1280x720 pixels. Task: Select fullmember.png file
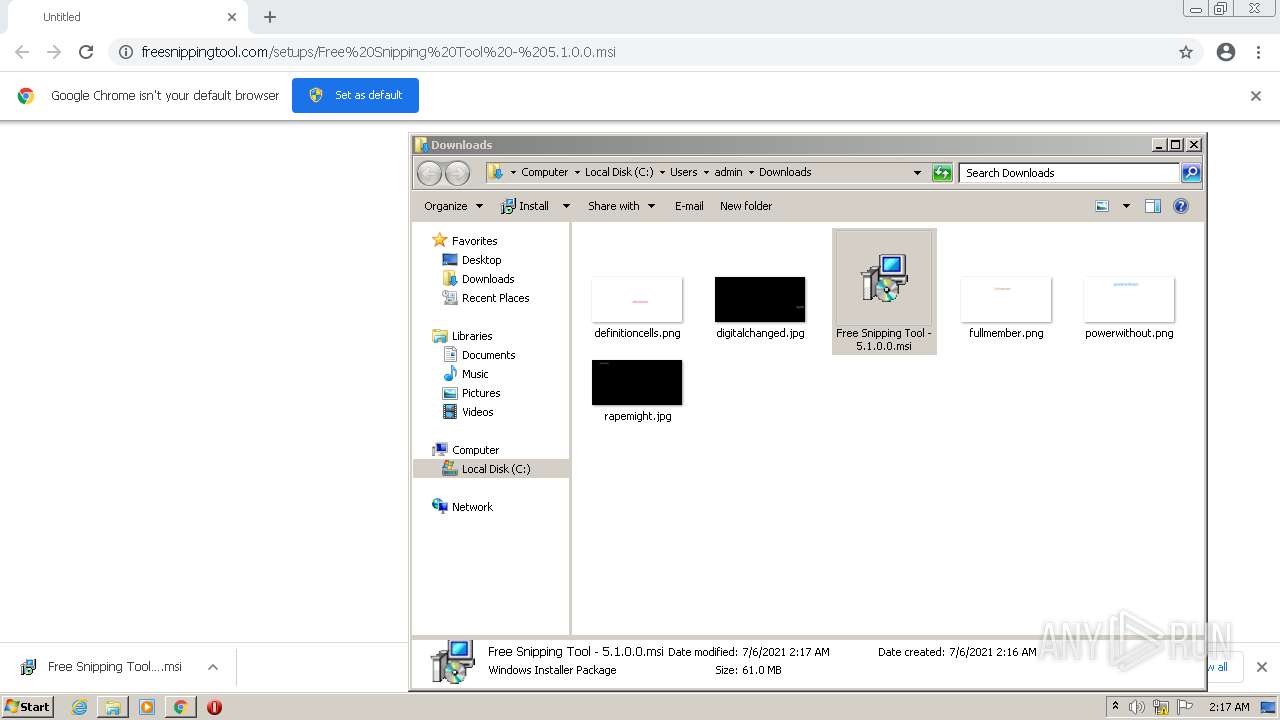[x=1006, y=308]
